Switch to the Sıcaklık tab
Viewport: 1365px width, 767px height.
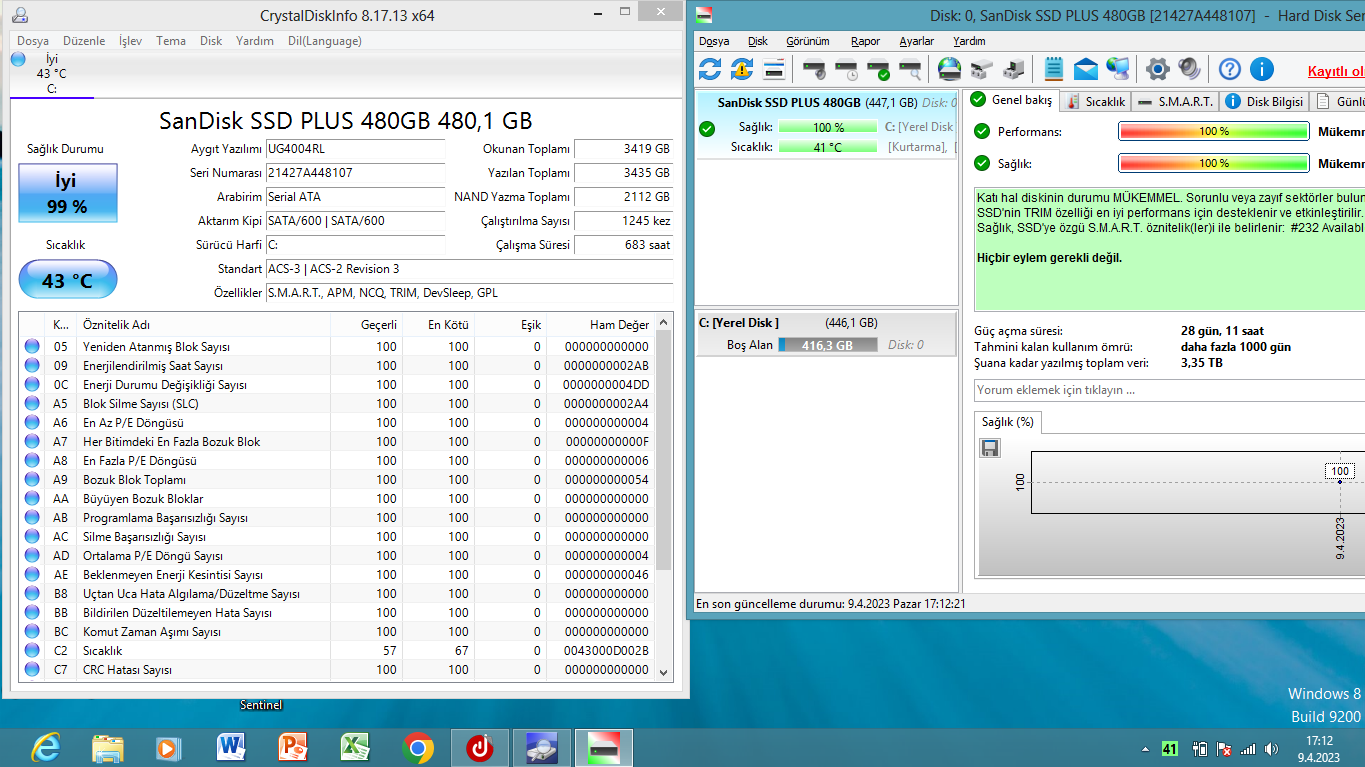pos(1096,101)
